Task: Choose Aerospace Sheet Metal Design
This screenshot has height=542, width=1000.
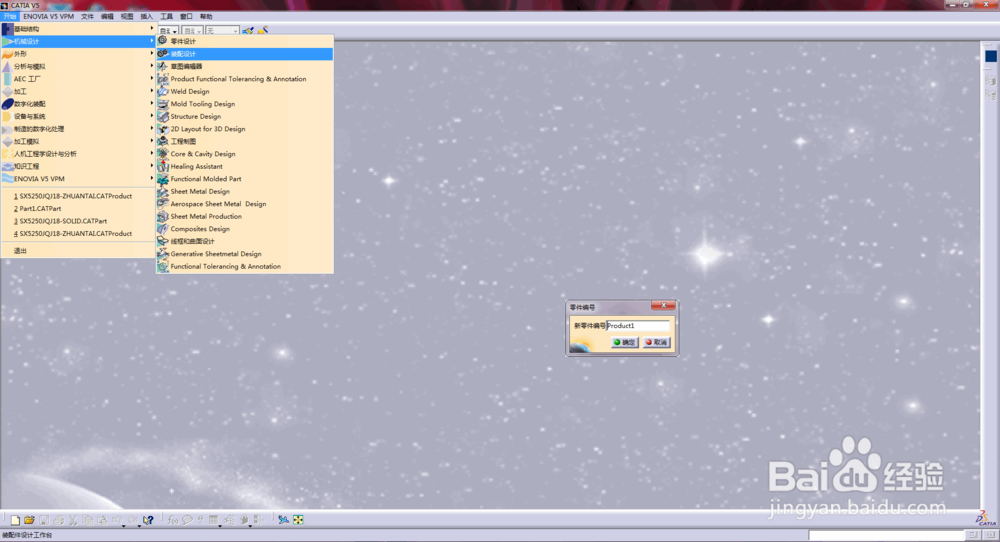Action: click(x=245, y=203)
